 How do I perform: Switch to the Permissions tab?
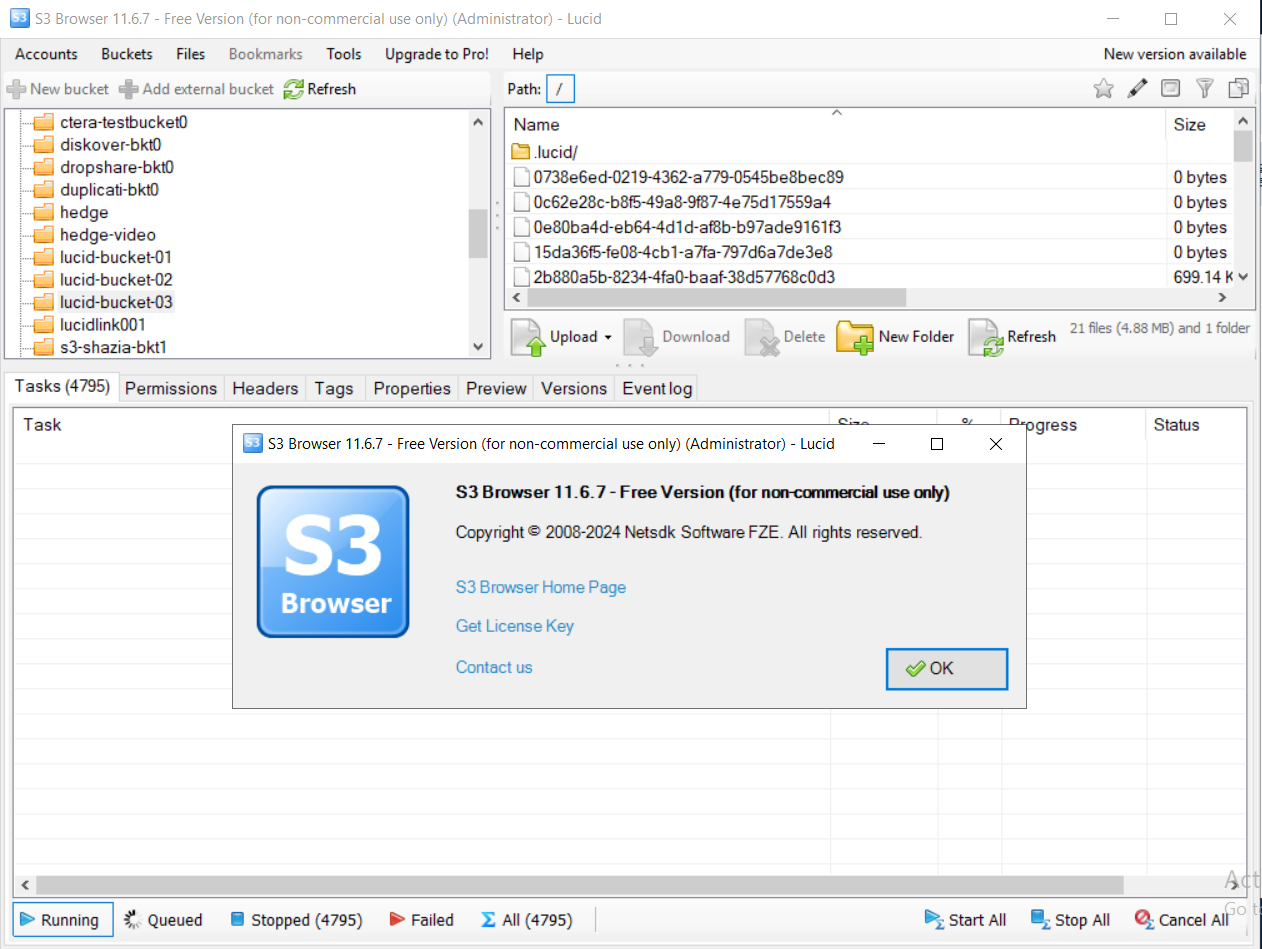pos(171,388)
